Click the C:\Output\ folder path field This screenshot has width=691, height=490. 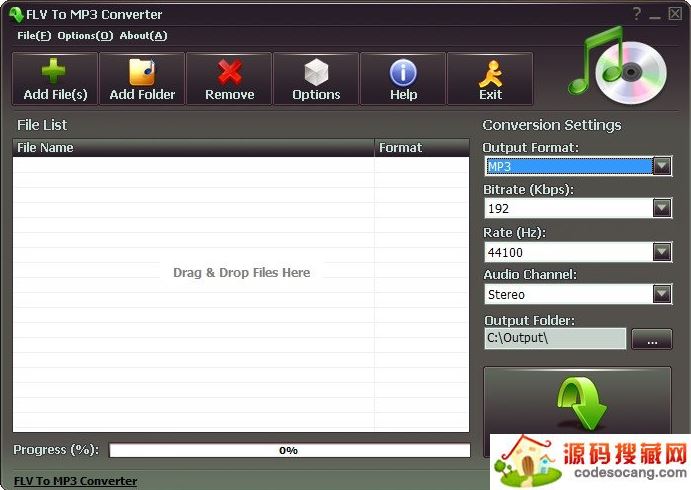click(x=555, y=338)
